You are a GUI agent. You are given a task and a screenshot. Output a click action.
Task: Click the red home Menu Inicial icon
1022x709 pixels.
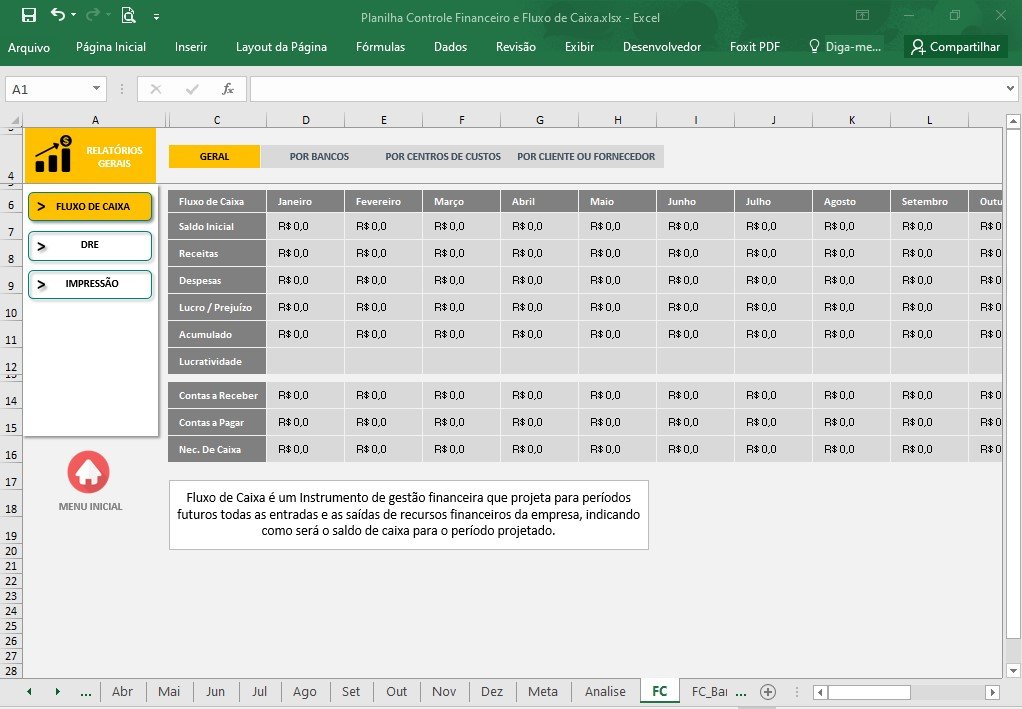coord(89,472)
